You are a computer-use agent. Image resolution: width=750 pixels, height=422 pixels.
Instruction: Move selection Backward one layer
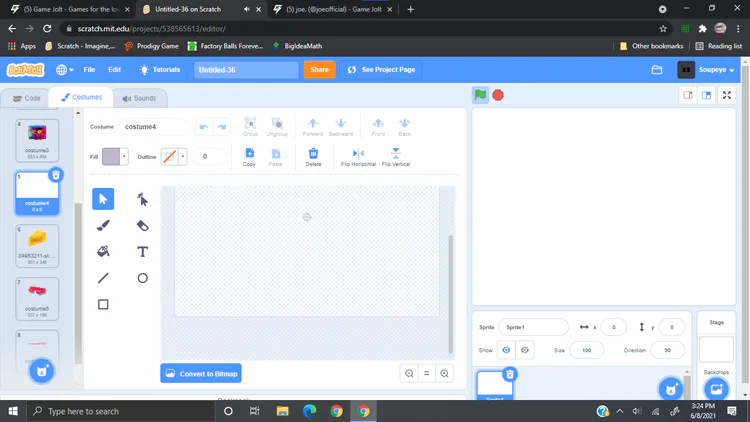341,127
